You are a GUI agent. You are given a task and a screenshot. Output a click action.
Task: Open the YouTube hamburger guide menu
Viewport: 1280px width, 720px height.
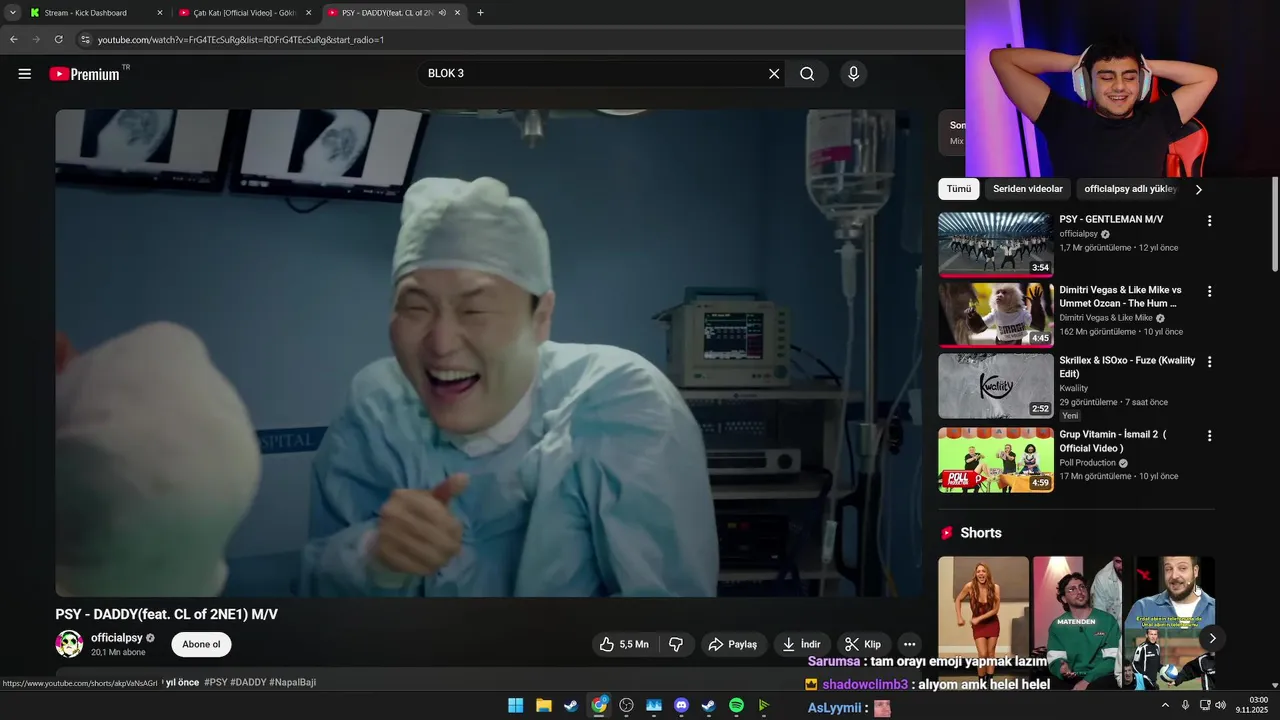(25, 74)
